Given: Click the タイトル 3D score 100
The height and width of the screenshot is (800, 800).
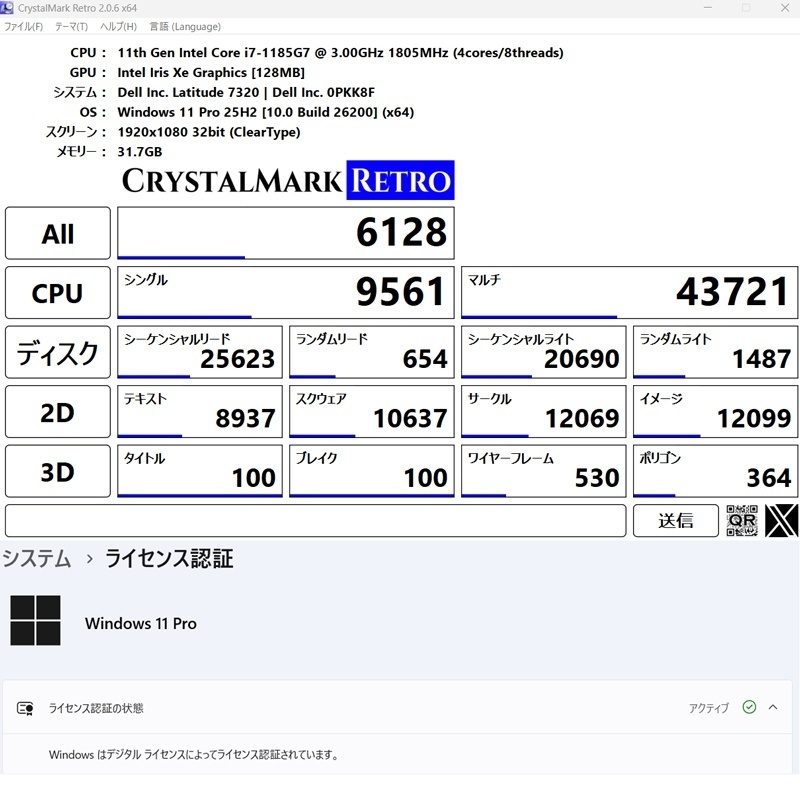Looking at the screenshot, I should click(x=199, y=471).
